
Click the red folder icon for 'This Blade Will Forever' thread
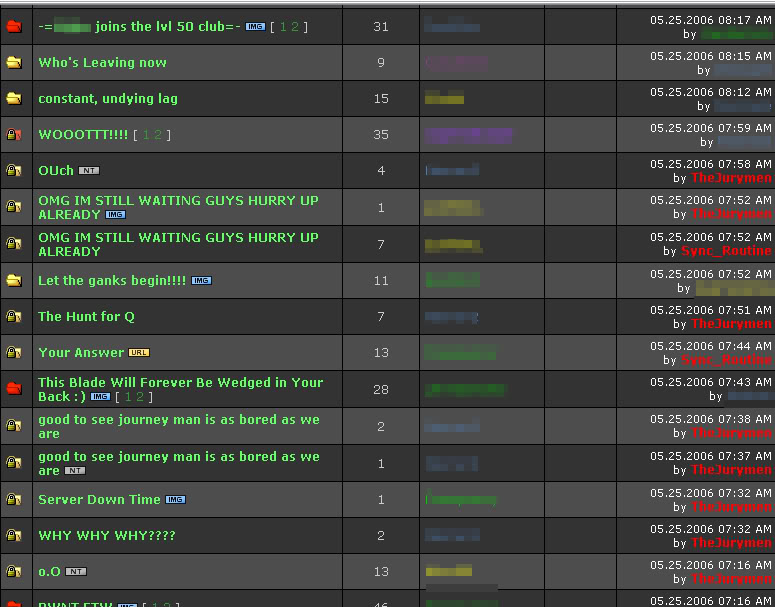pos(14,389)
